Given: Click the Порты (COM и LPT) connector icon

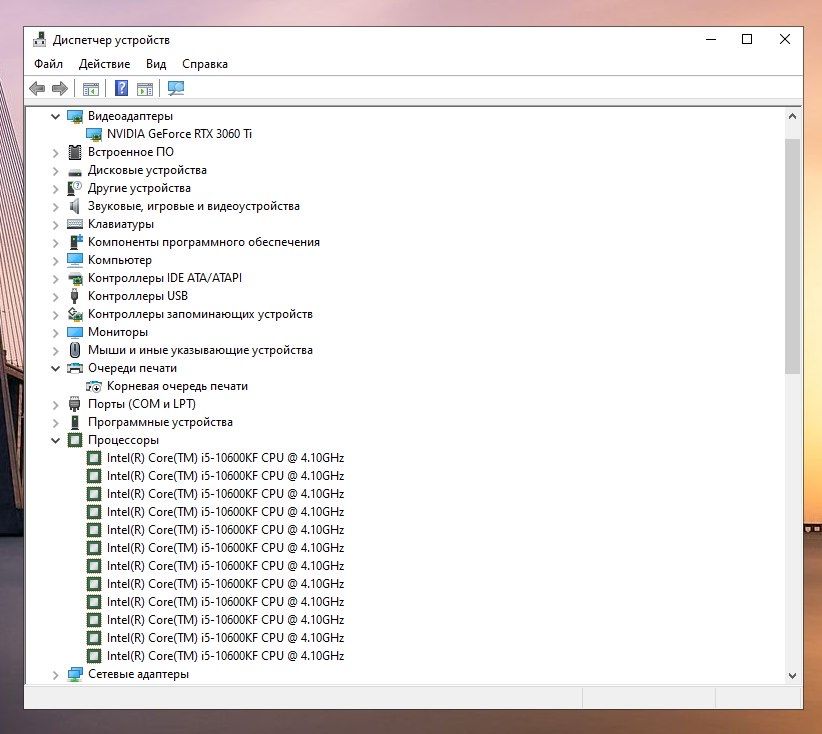Looking at the screenshot, I should coord(74,404).
